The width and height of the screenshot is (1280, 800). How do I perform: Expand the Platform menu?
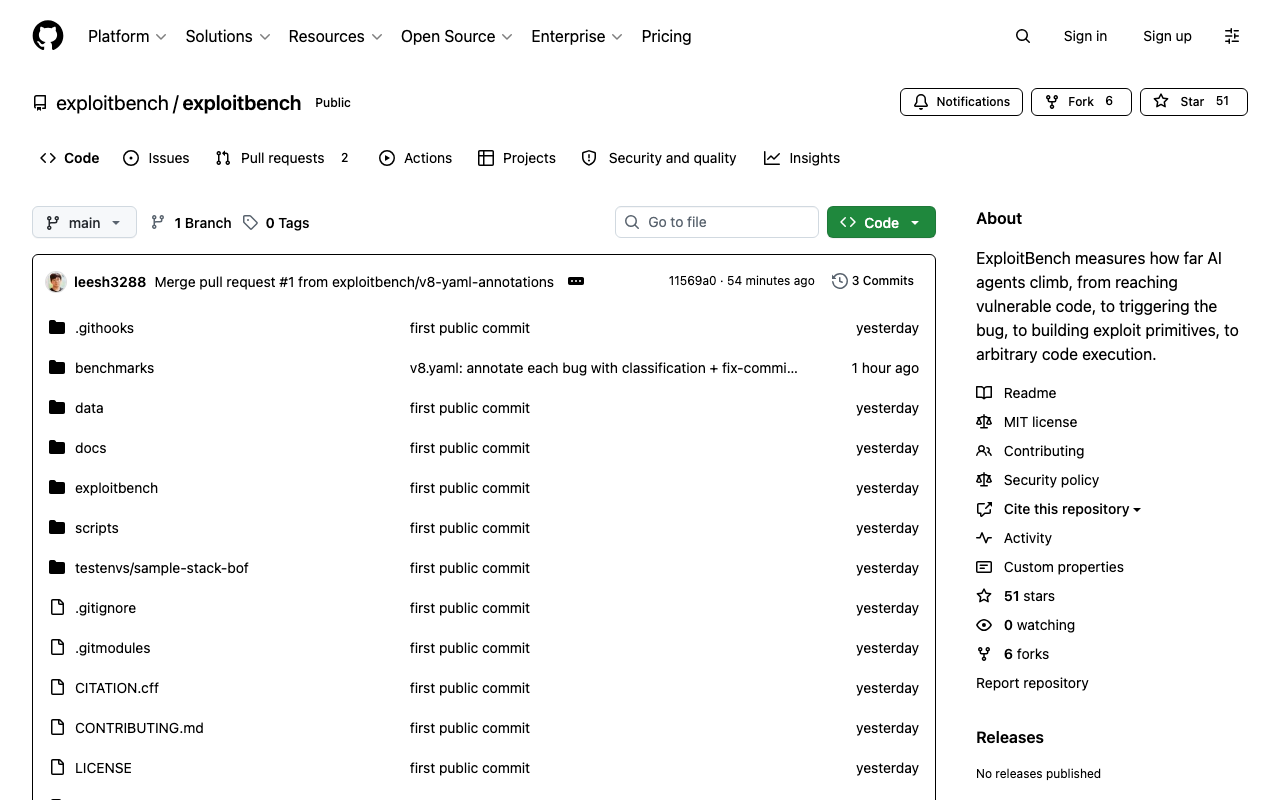pyautogui.click(x=127, y=36)
